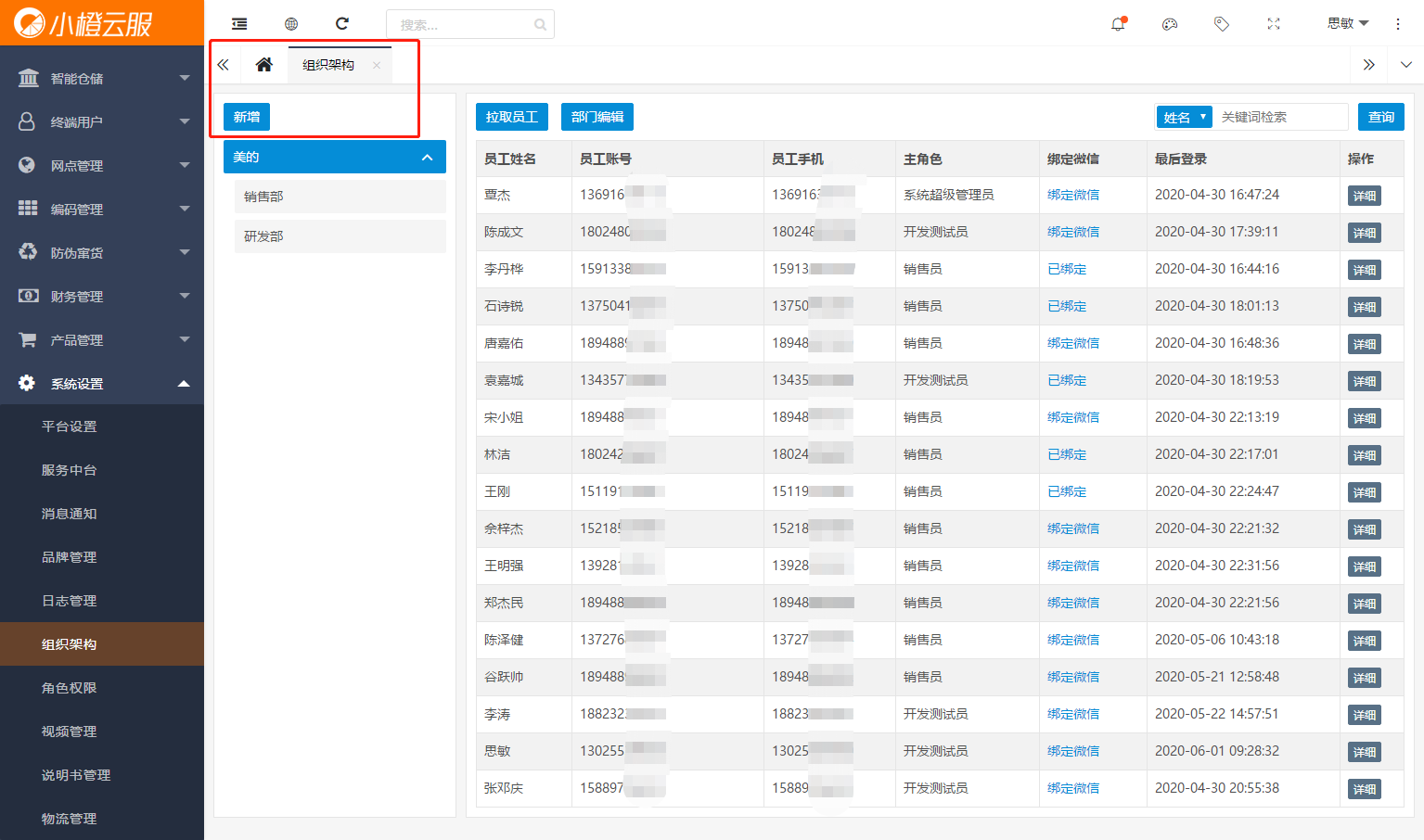Click the 新增 button
The image size is (1424, 840).
pyautogui.click(x=247, y=117)
